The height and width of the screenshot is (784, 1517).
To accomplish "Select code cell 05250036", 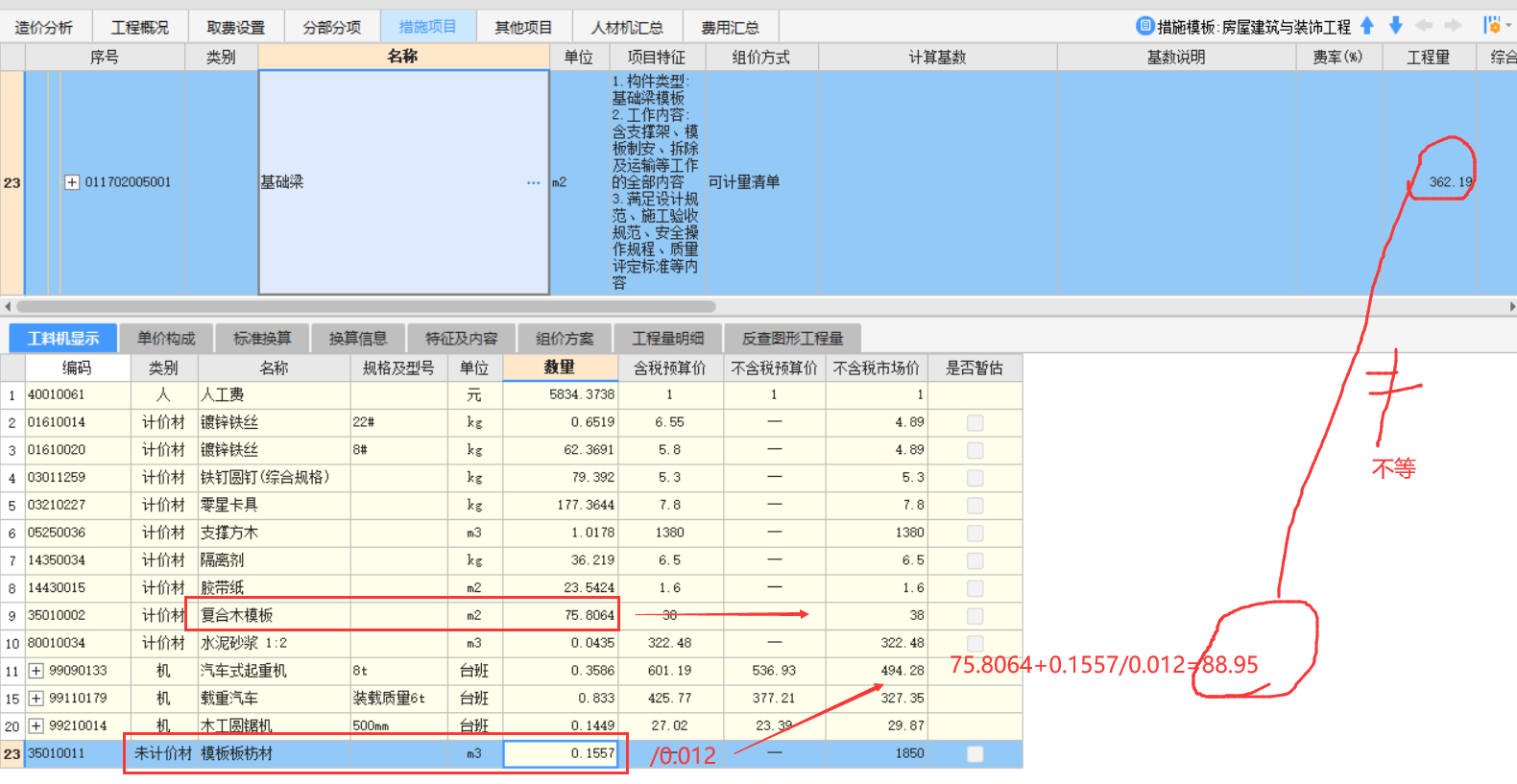I will tap(78, 533).
